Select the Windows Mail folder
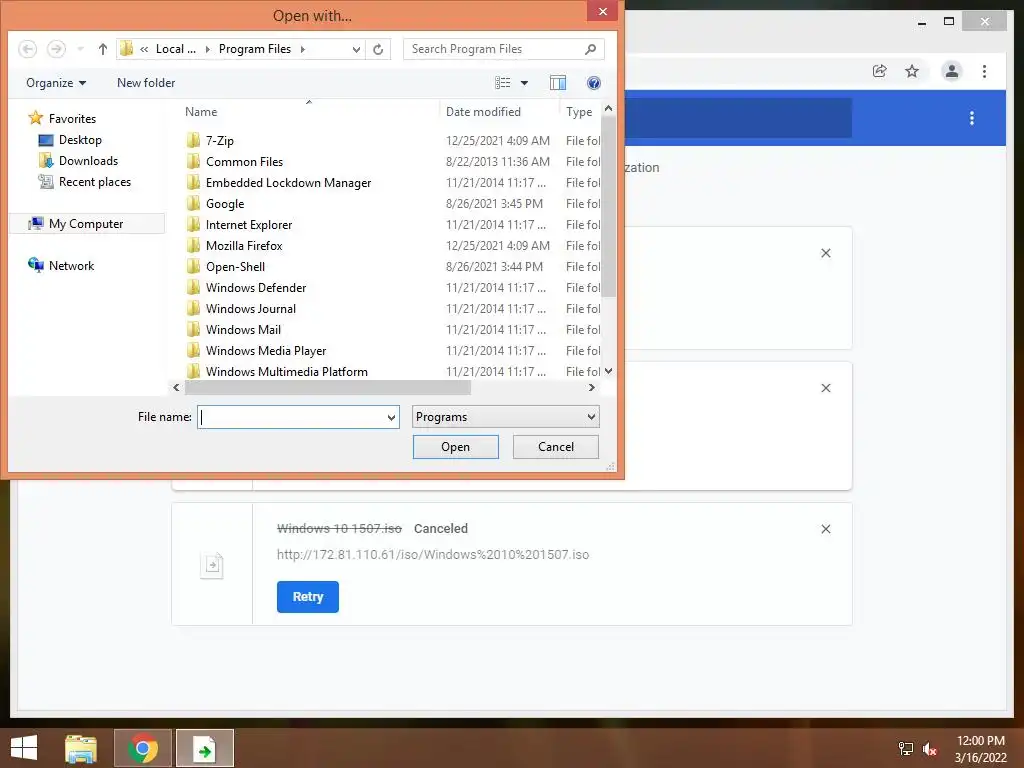The height and width of the screenshot is (768, 1024). (243, 329)
